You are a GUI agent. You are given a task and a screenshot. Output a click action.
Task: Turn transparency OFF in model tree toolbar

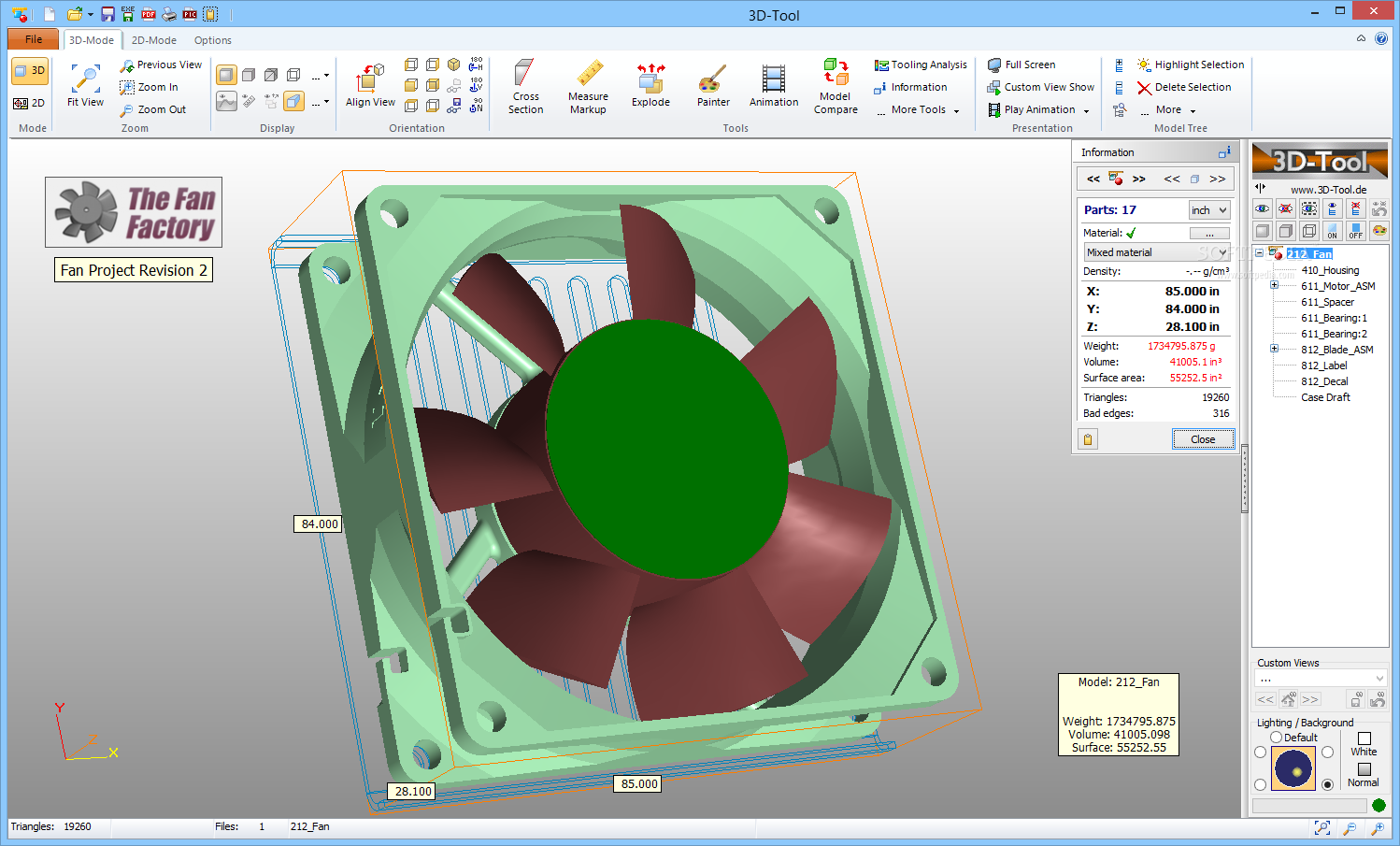[1356, 231]
